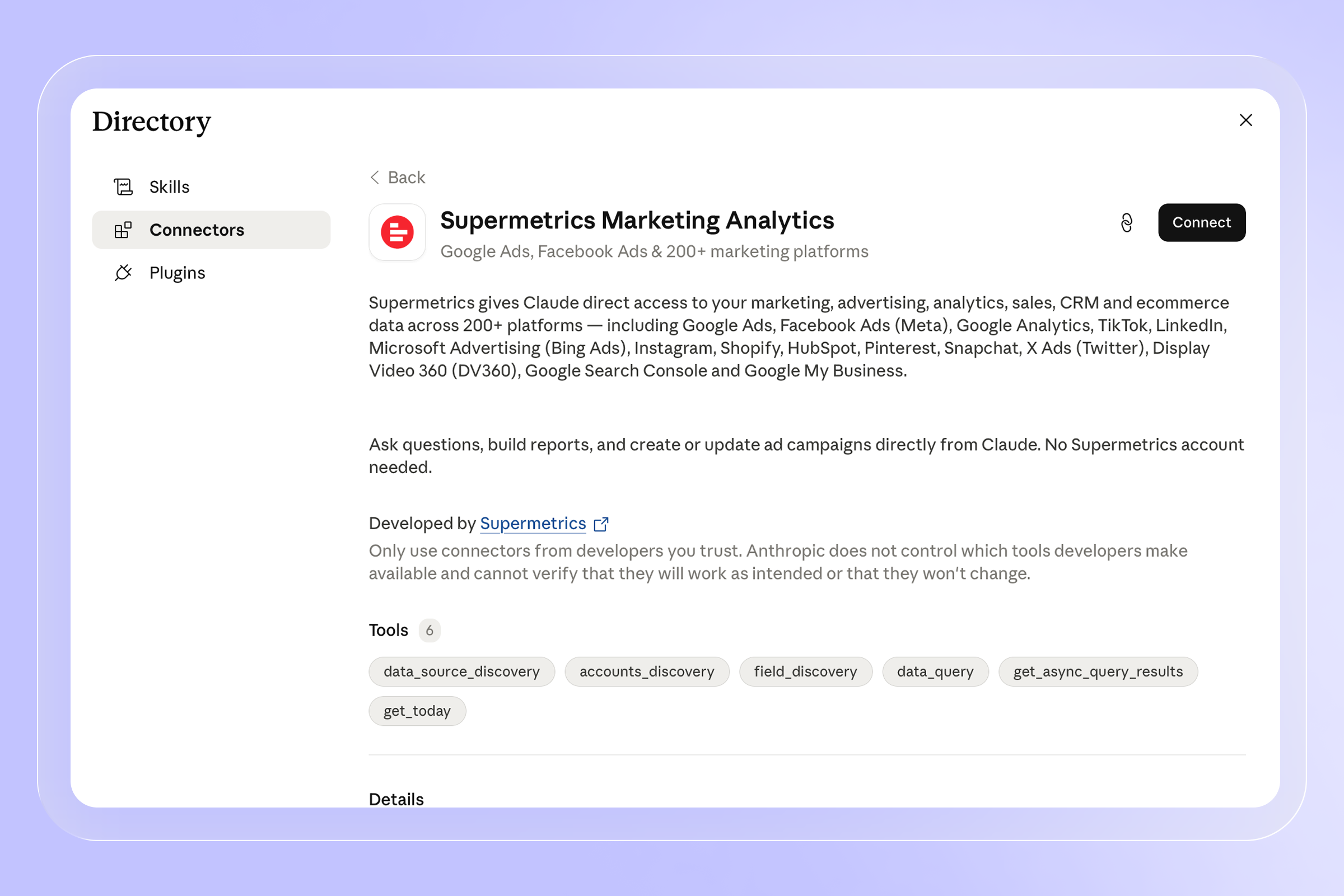The image size is (1344, 896).
Task: Copy the connector link icon
Action: click(1126, 222)
